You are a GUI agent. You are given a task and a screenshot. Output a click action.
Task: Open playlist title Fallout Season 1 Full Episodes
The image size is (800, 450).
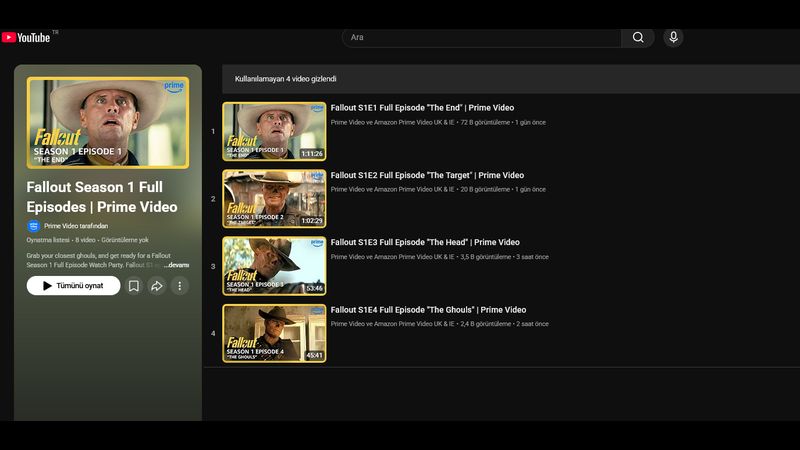point(102,197)
